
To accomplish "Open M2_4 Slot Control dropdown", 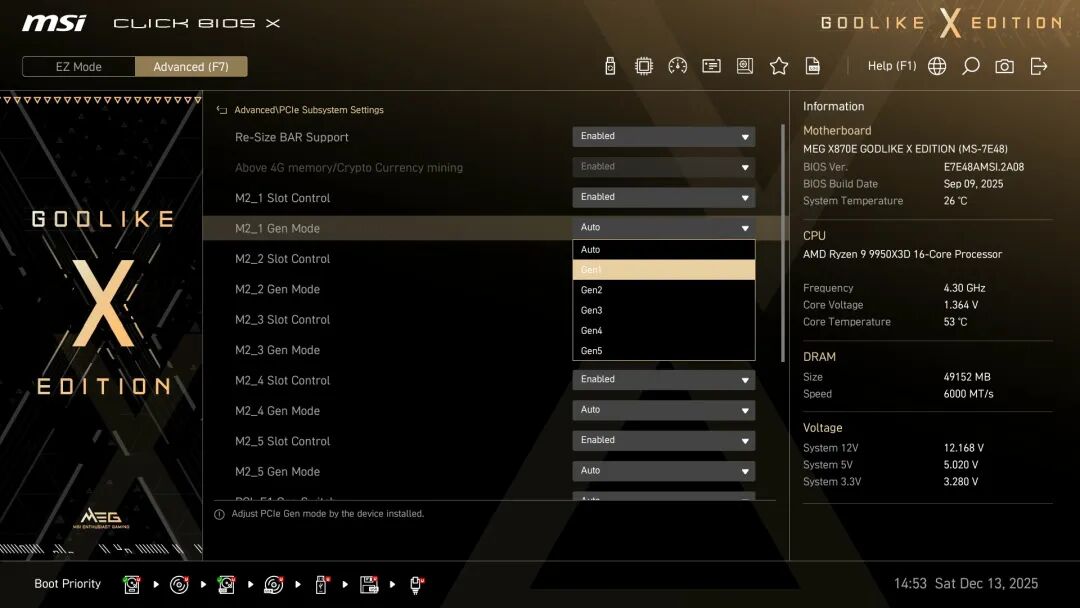I will (x=663, y=379).
